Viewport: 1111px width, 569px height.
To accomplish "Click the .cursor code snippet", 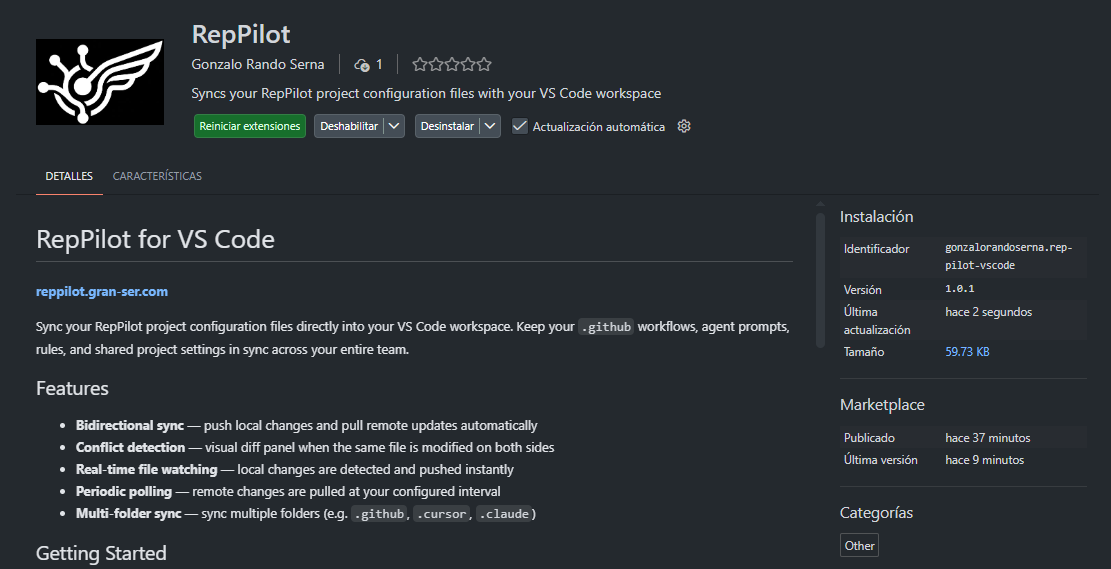I will click(441, 514).
